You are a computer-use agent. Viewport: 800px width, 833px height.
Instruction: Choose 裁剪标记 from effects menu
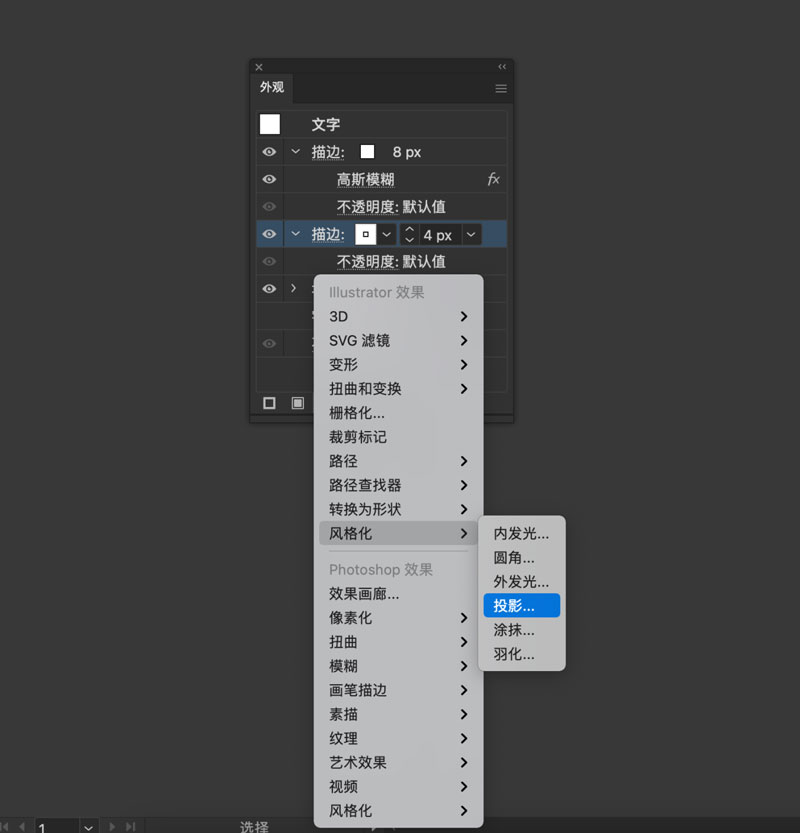398,437
